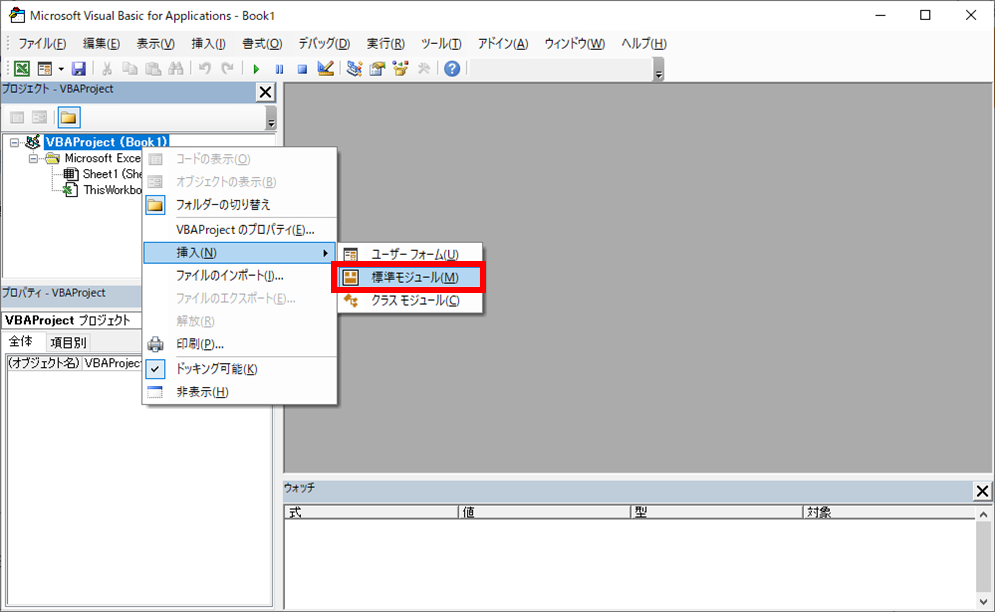Collapse the VBAProject (Book1) tree node
The width and height of the screenshot is (995, 612).
tap(14, 143)
